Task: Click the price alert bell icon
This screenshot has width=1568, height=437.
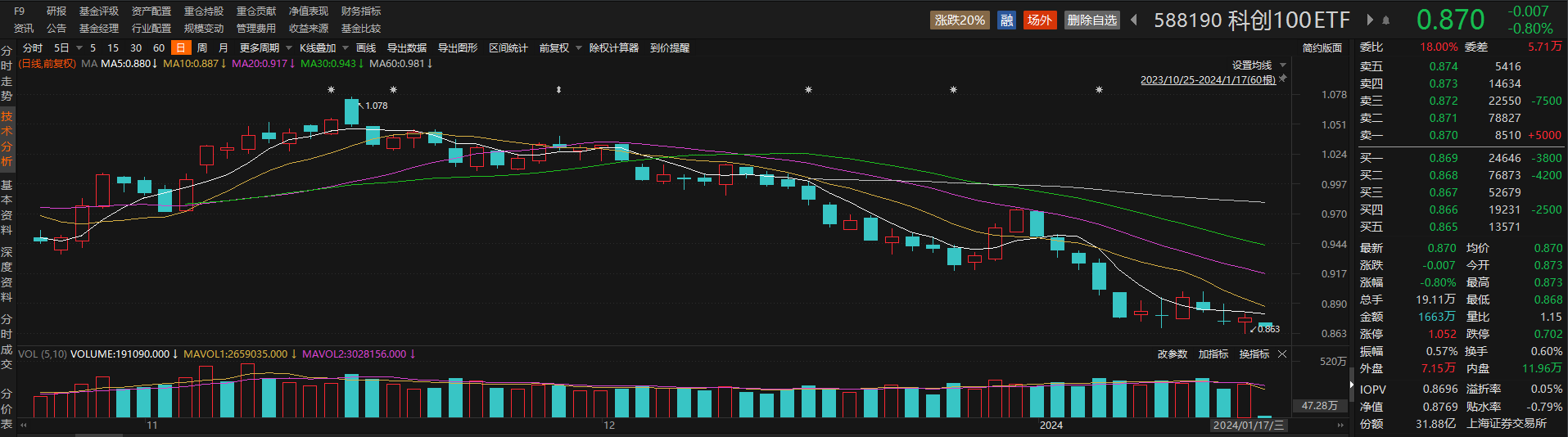Action: (1386, 20)
